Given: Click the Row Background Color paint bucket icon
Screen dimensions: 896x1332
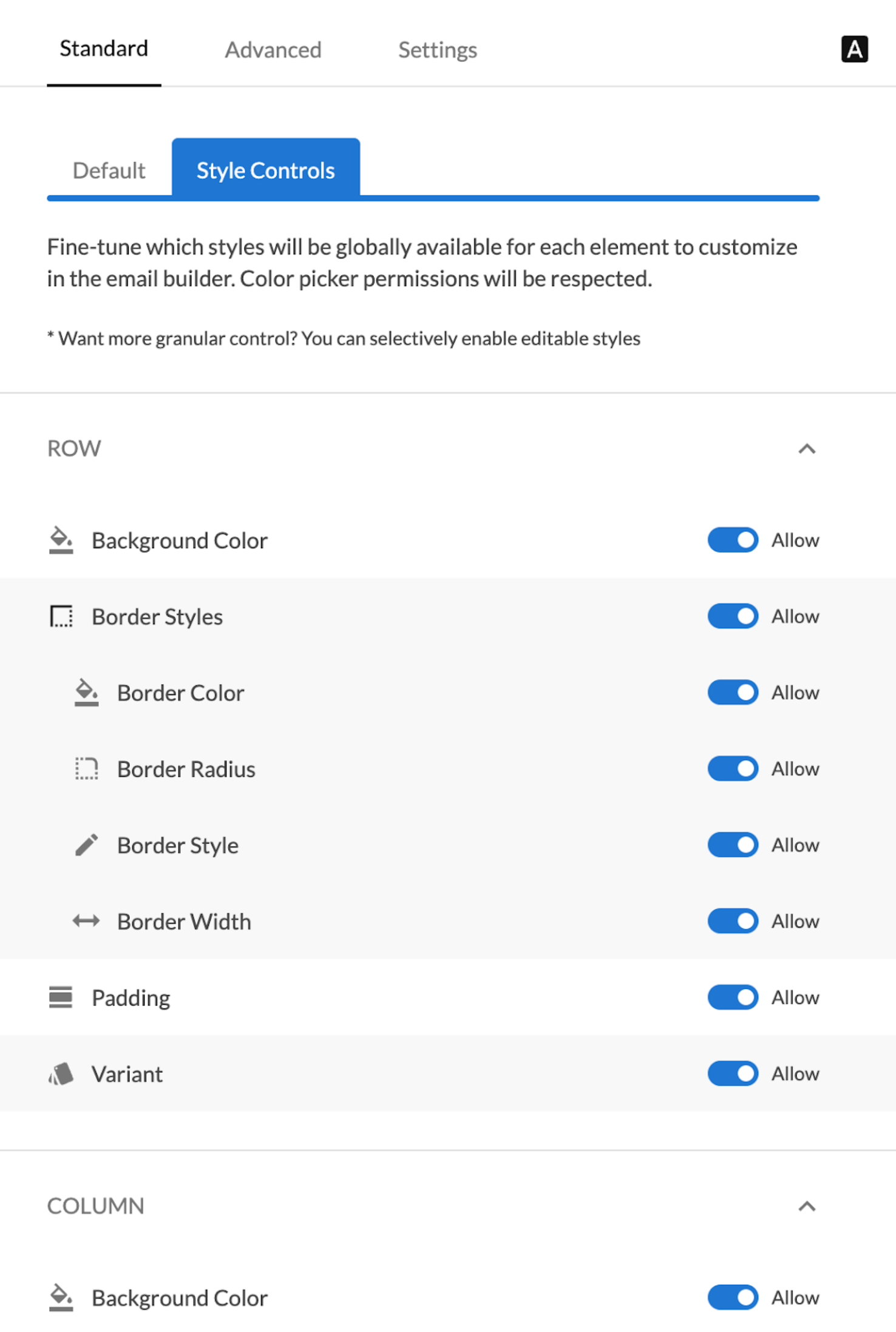Looking at the screenshot, I should point(61,540).
